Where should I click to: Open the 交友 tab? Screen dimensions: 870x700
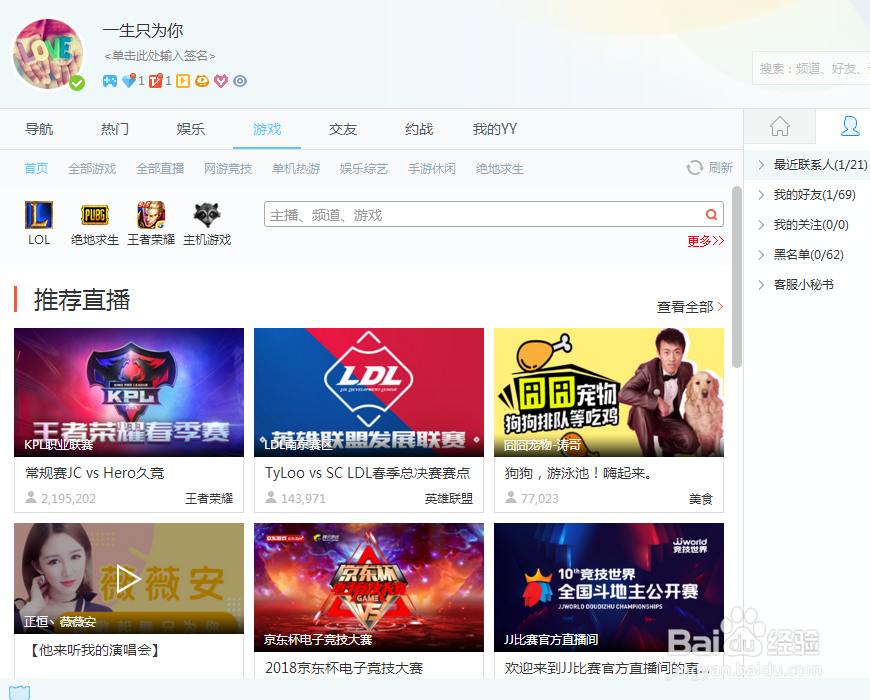(x=343, y=129)
